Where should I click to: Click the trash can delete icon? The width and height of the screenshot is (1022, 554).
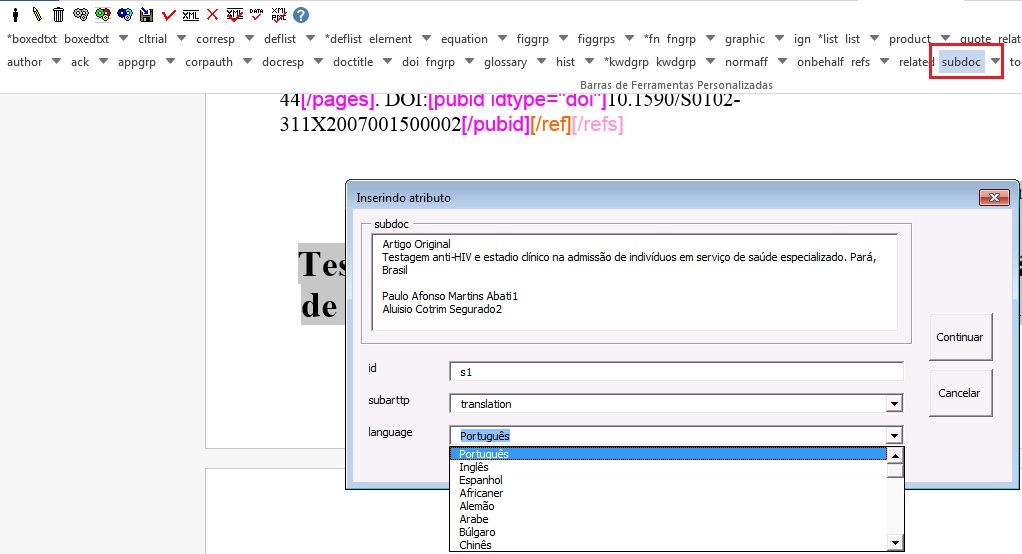tap(58, 15)
